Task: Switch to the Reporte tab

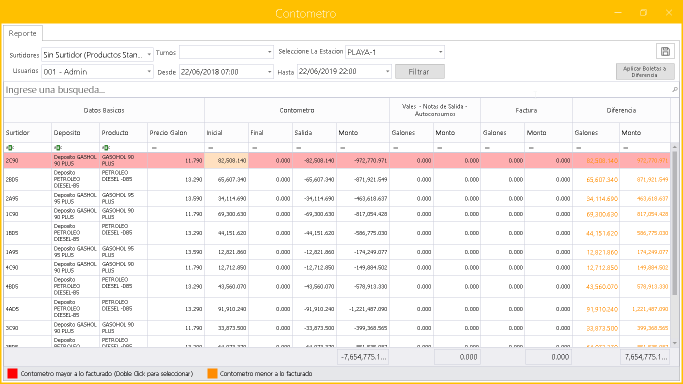Action: (x=23, y=34)
